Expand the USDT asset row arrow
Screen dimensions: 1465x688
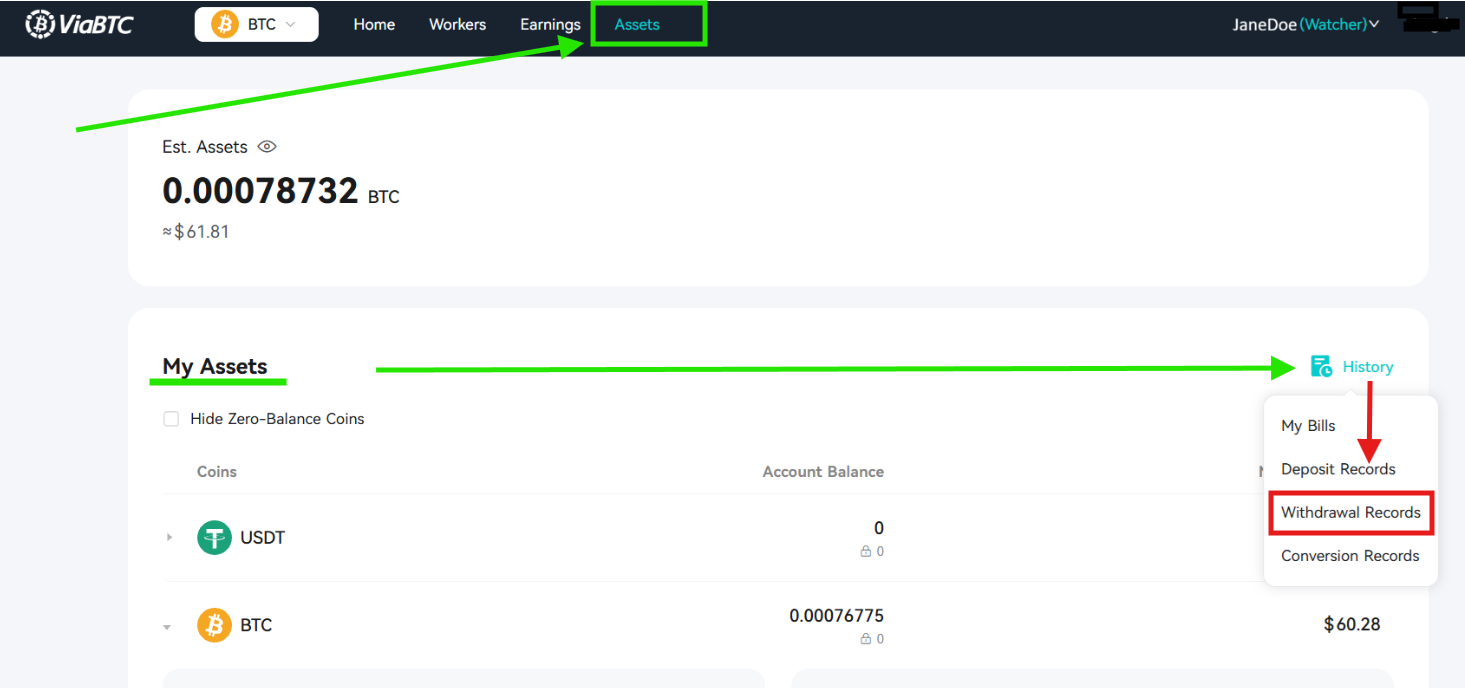169,538
